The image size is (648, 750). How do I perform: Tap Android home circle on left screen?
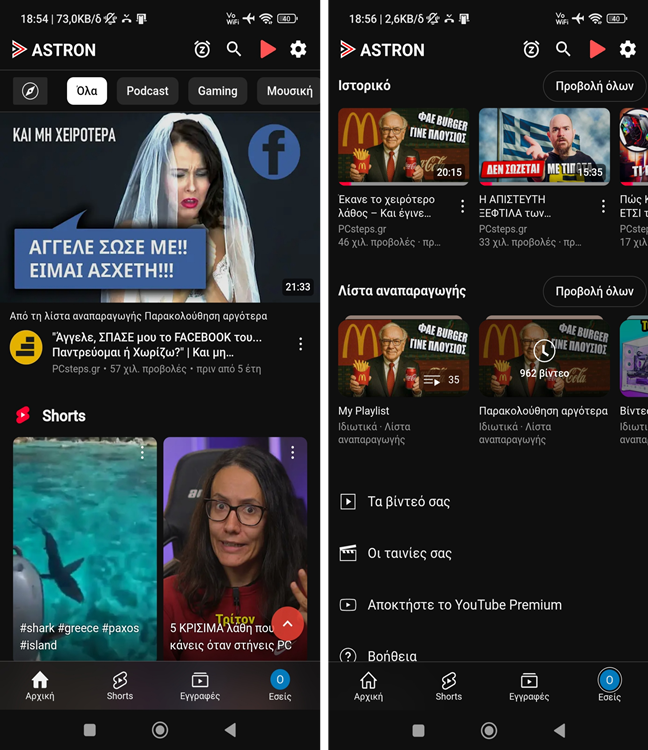160,730
